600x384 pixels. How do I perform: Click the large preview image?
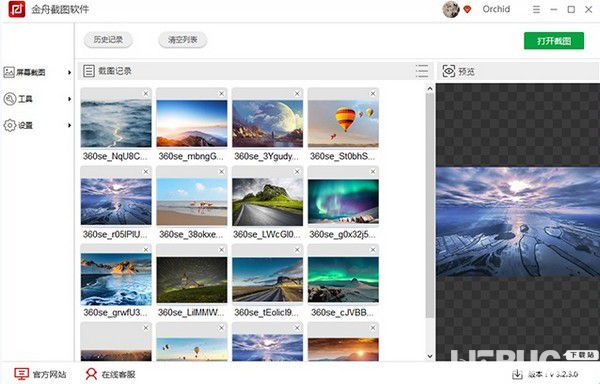tap(518, 222)
